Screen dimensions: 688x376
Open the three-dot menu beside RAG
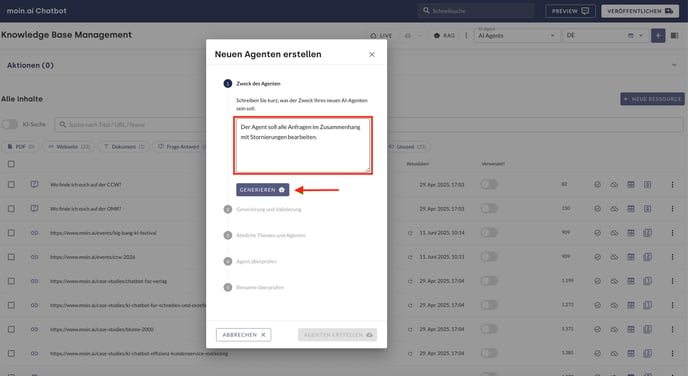point(466,36)
